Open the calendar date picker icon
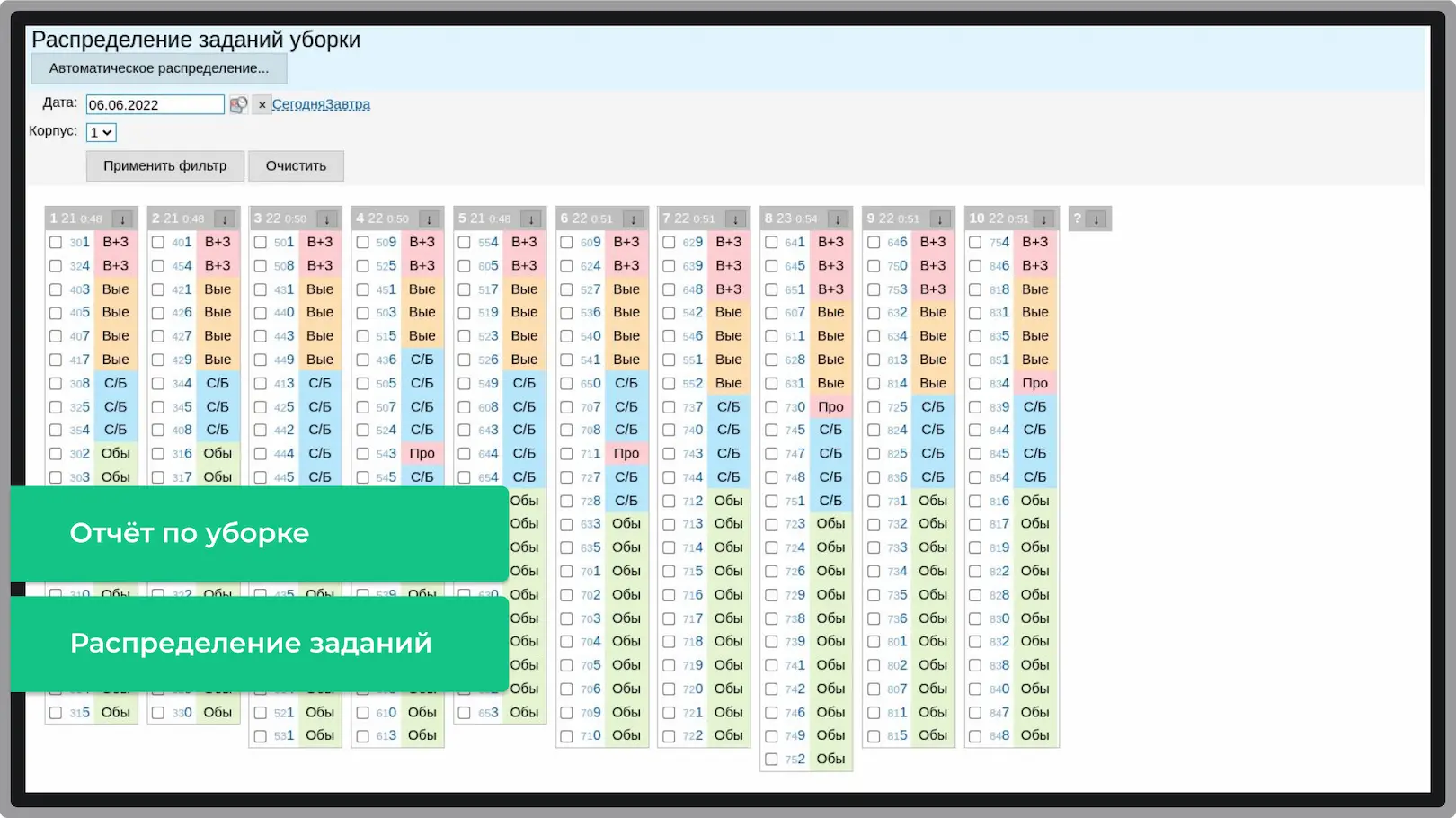Screen dimensions: 1456x818 (238, 105)
